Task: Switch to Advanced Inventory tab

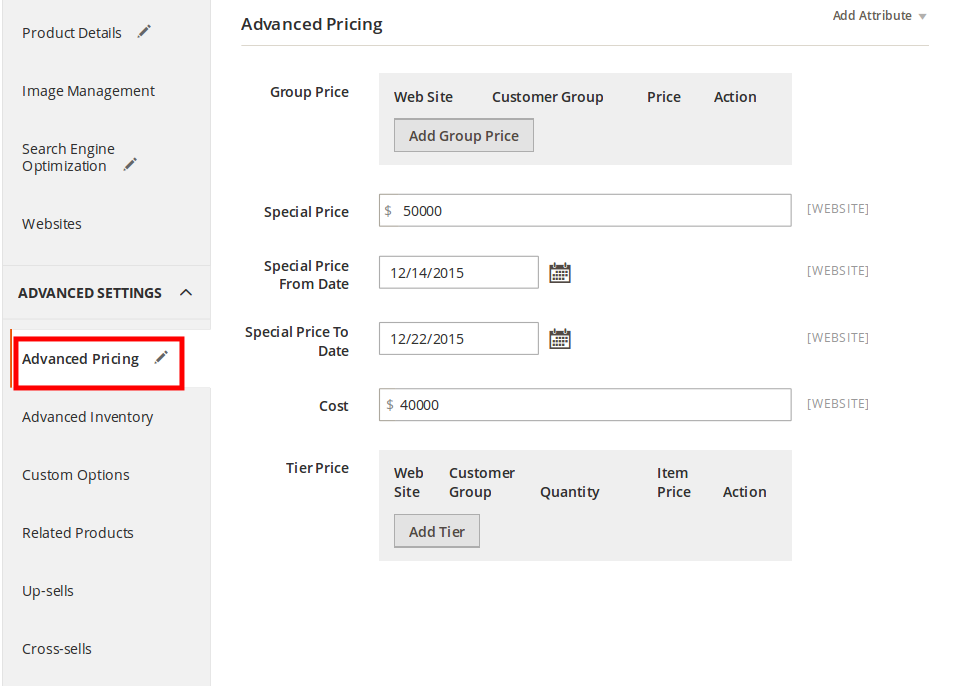Action: point(87,417)
